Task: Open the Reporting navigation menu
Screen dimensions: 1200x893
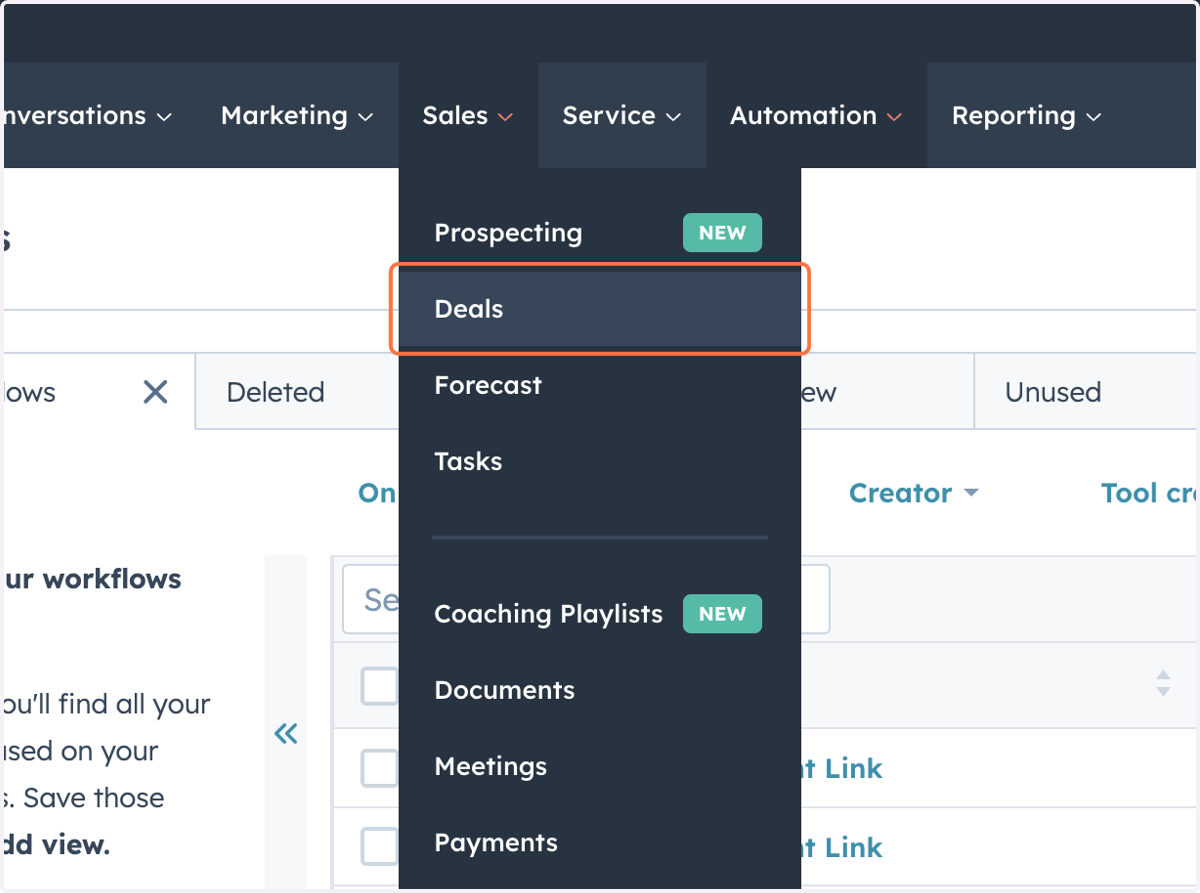Action: click(1026, 116)
